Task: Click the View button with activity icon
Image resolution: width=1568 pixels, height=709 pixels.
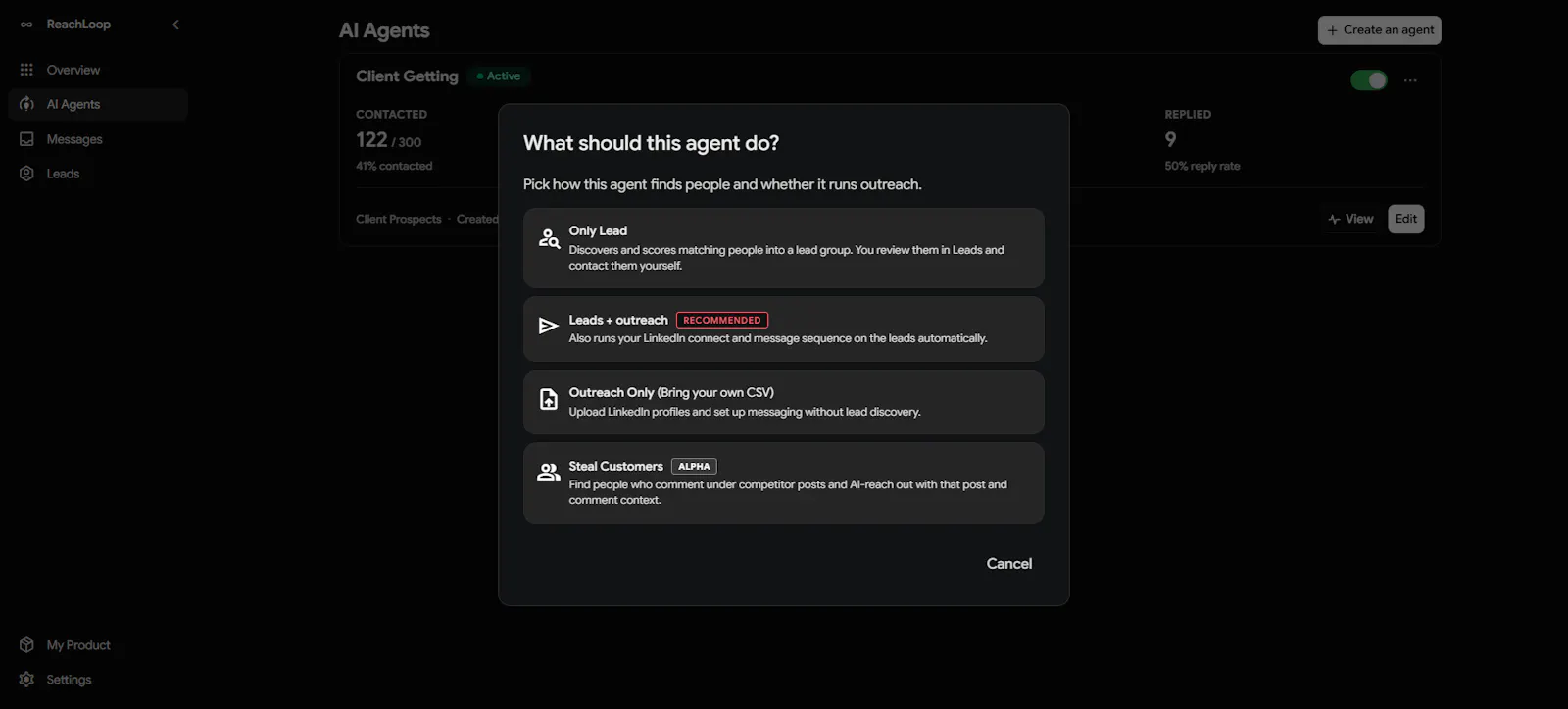Action: click(x=1350, y=219)
